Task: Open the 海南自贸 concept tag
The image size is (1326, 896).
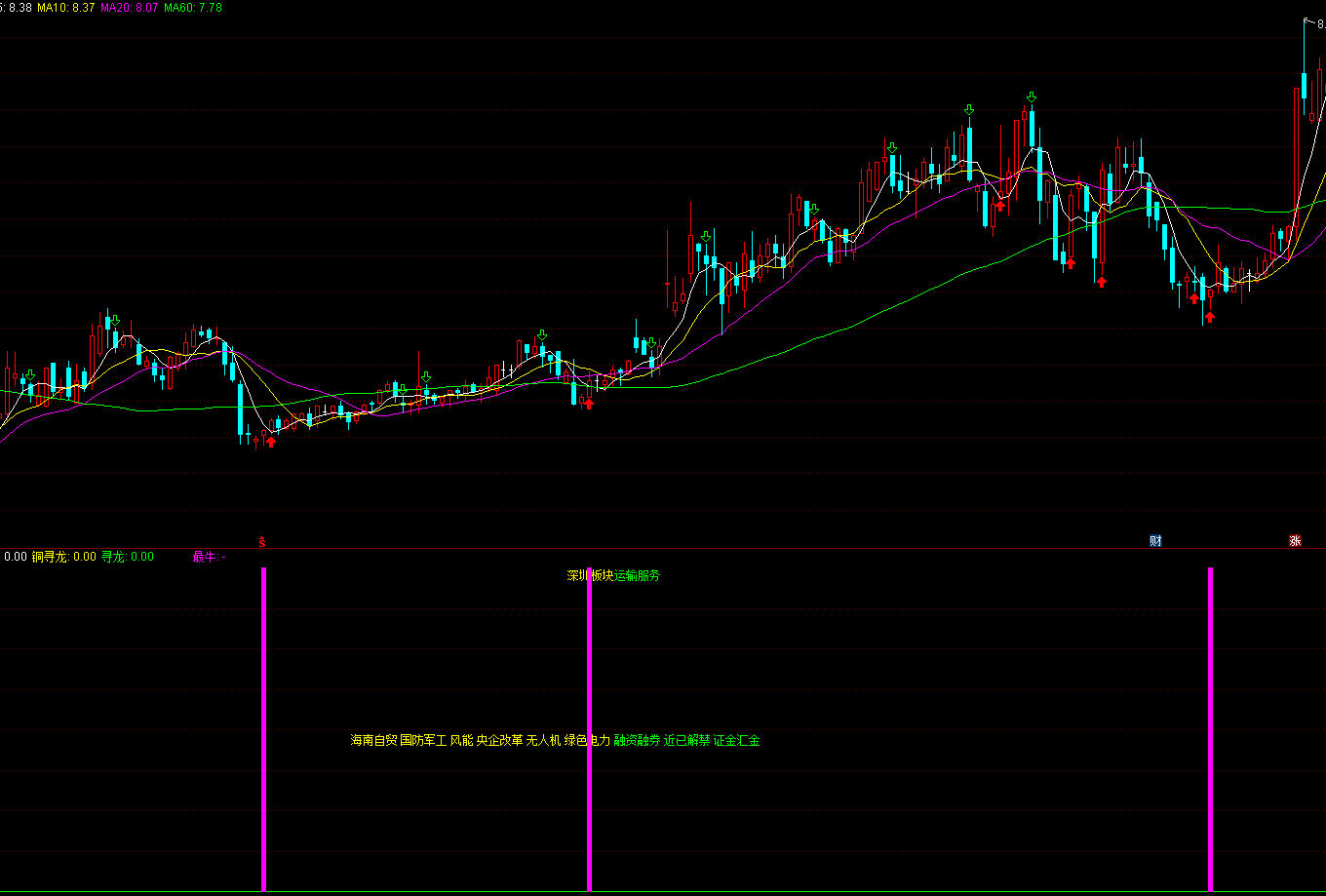Action: click(x=373, y=740)
